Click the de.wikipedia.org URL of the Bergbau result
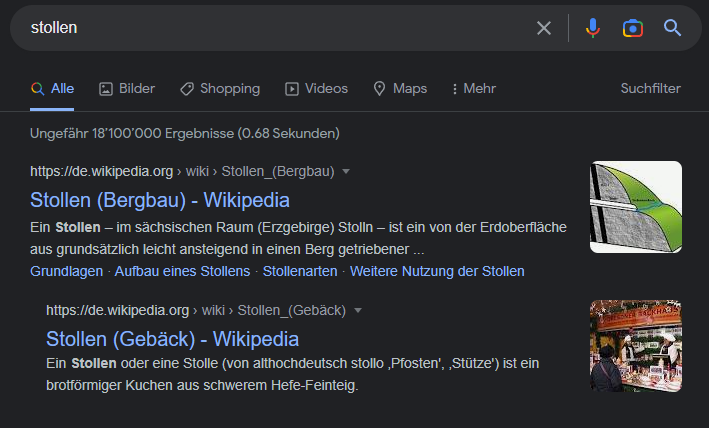Viewport: 709px width, 428px height. pos(182,171)
